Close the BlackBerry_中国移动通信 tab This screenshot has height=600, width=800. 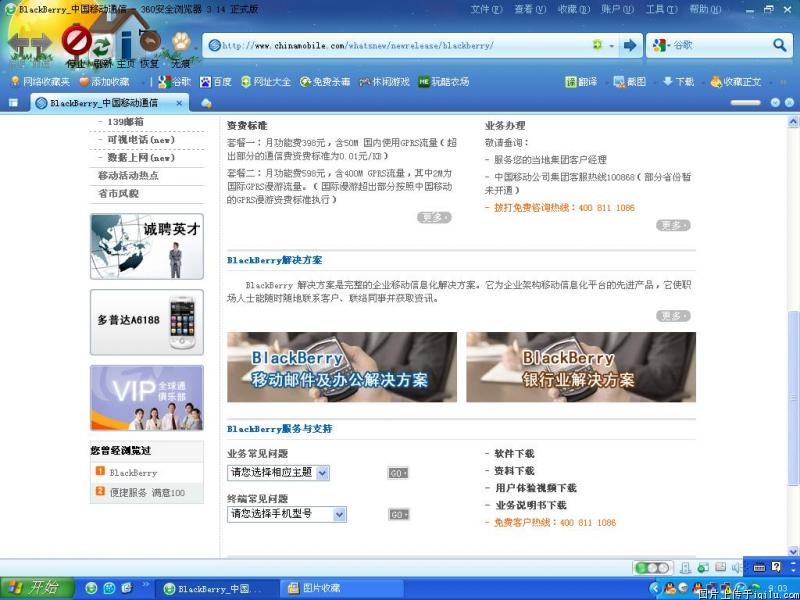(179, 103)
